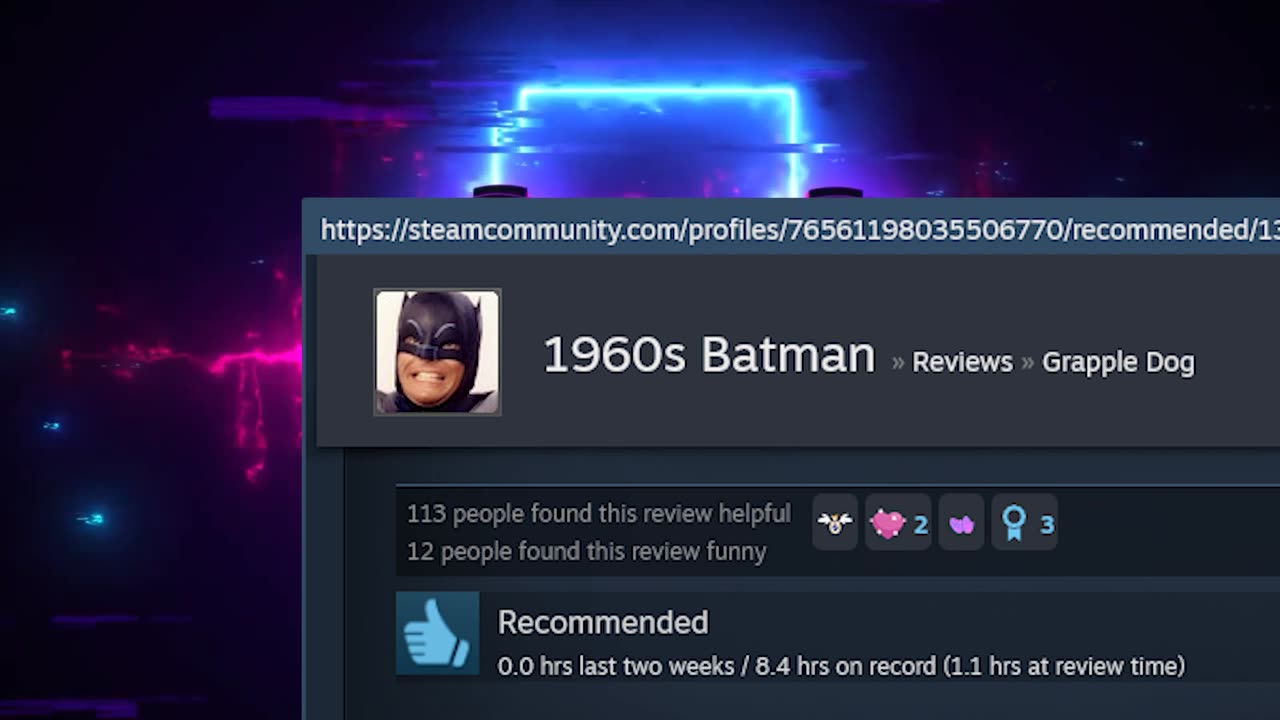This screenshot has height=720, width=1280.
Task: Click the separator arrows before Grapple Dog
Action: point(1027,363)
